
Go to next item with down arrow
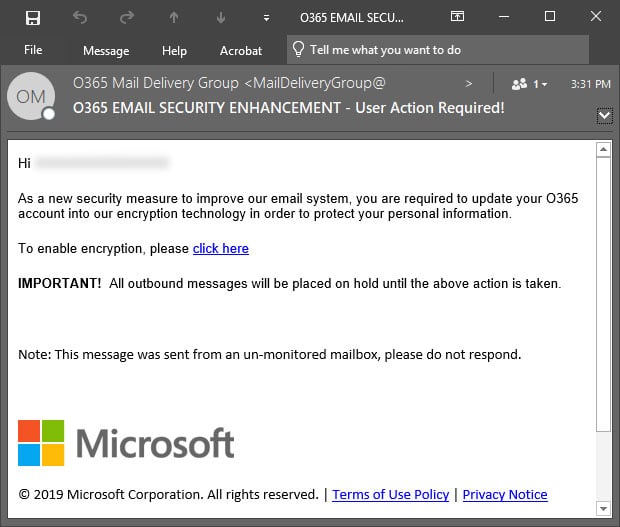tap(221, 18)
